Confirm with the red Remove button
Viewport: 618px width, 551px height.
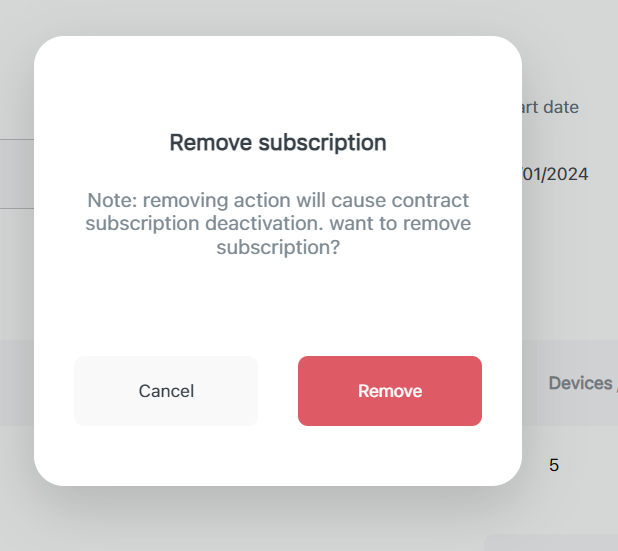click(390, 391)
